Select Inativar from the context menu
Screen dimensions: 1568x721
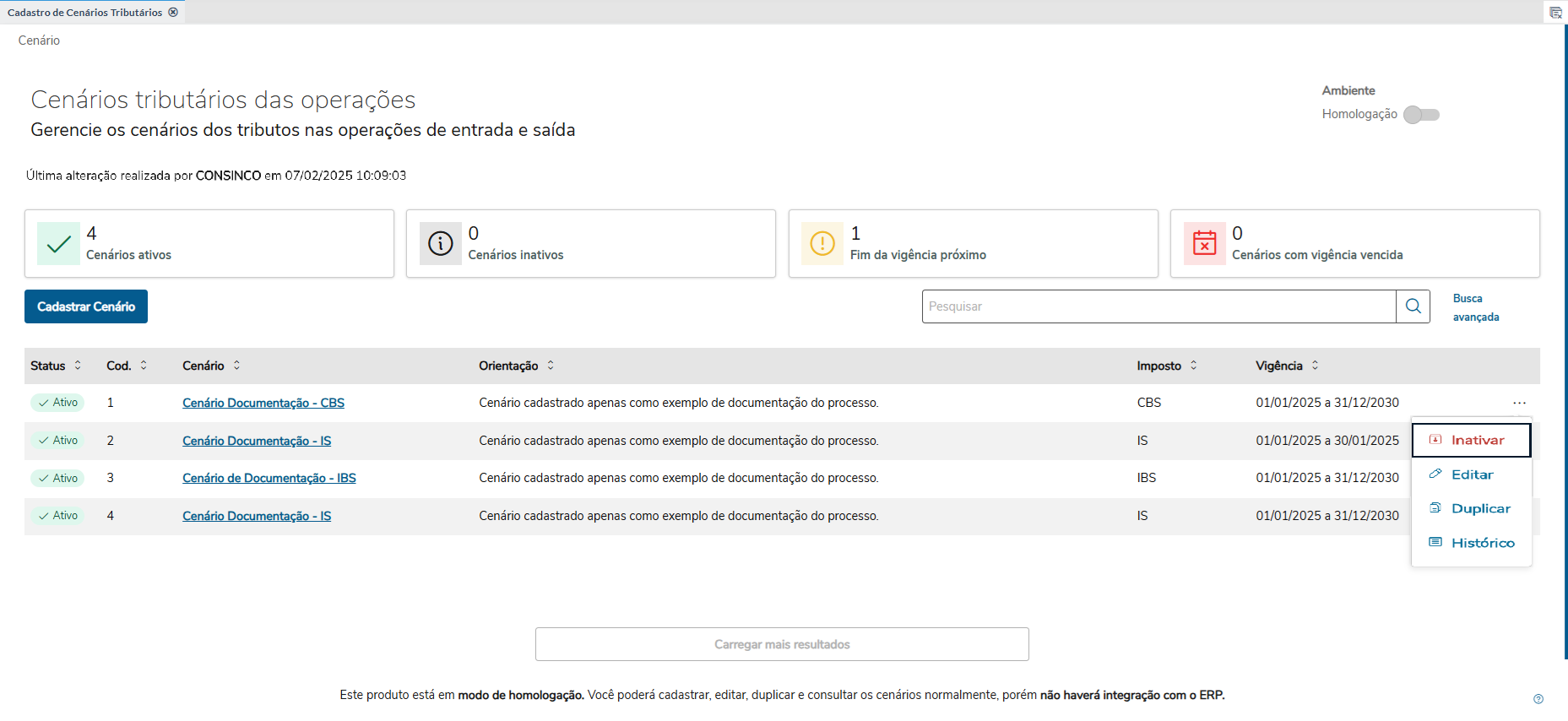click(1472, 441)
